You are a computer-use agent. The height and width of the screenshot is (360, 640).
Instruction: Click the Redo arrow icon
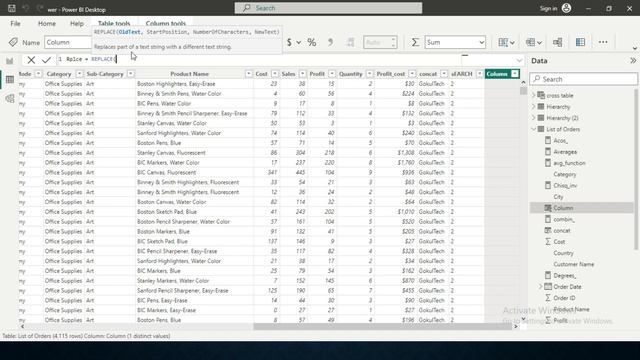[39, 8]
